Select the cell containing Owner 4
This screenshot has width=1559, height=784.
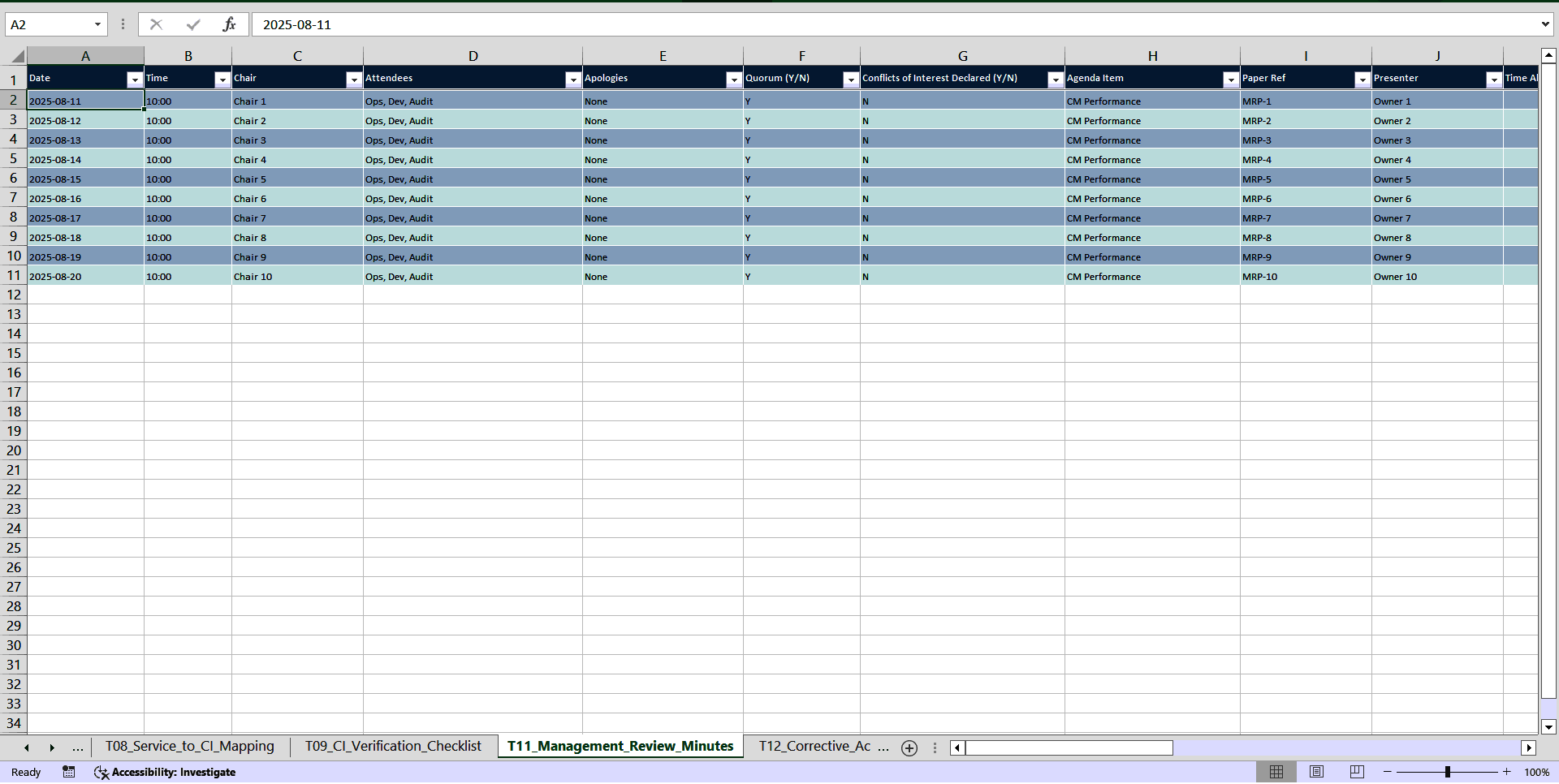pyautogui.click(x=1437, y=159)
